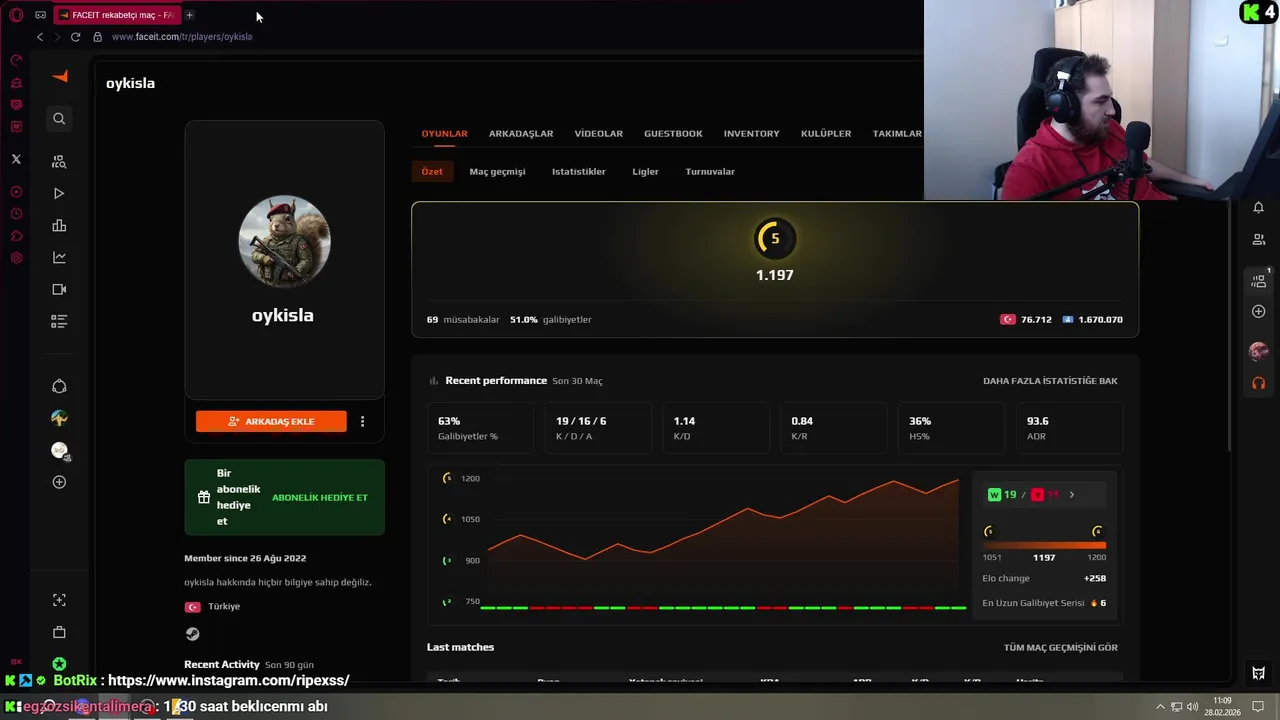The height and width of the screenshot is (720, 1280).
Task: Open the FACEIT search icon
Action: click(x=59, y=119)
